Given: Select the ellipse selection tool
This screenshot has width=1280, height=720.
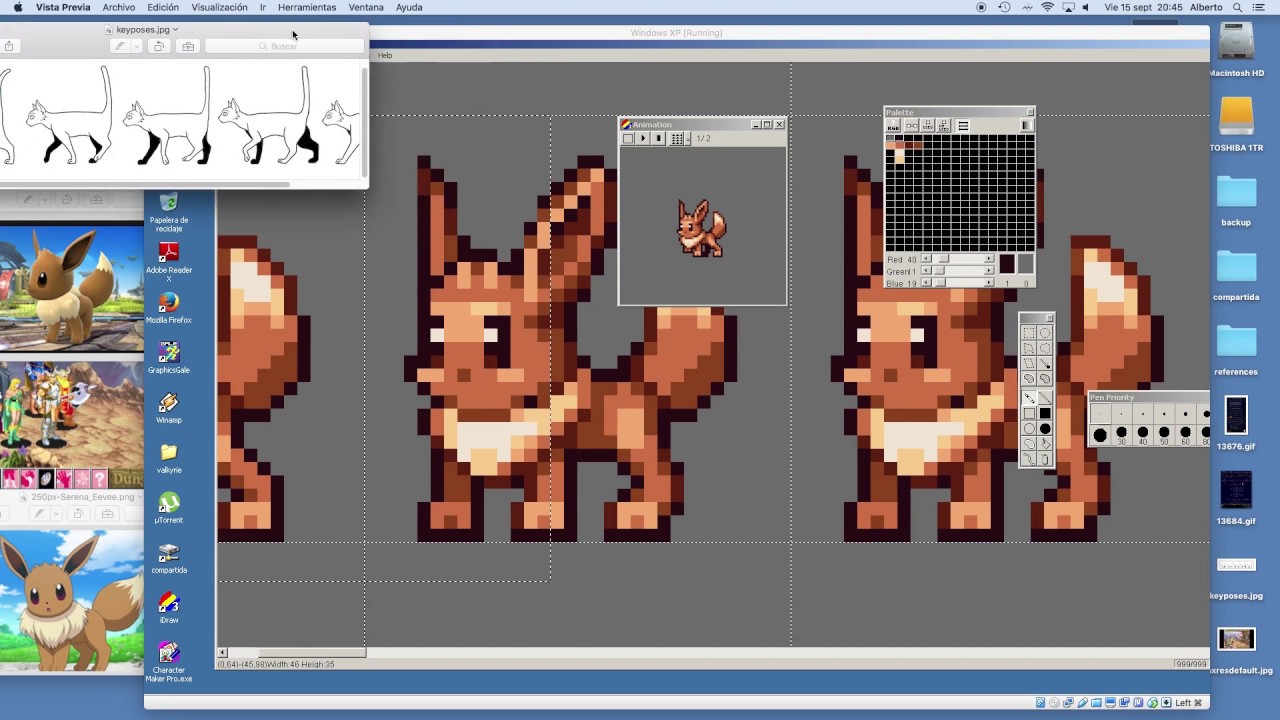Looking at the screenshot, I should [1045, 332].
